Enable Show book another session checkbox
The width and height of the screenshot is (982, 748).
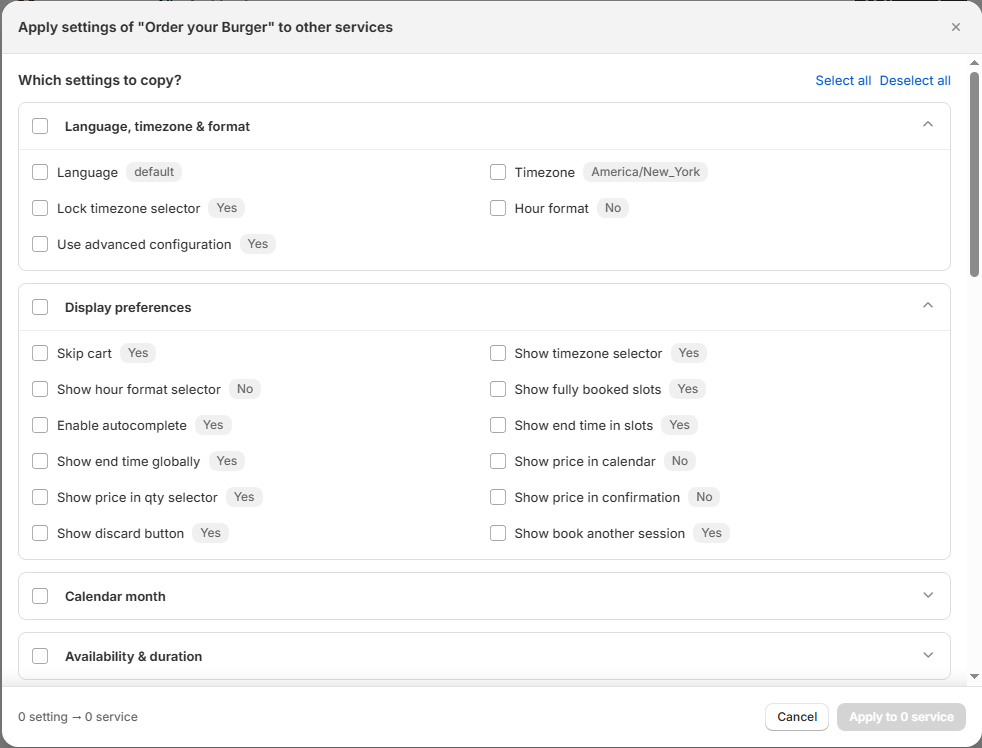pos(498,533)
